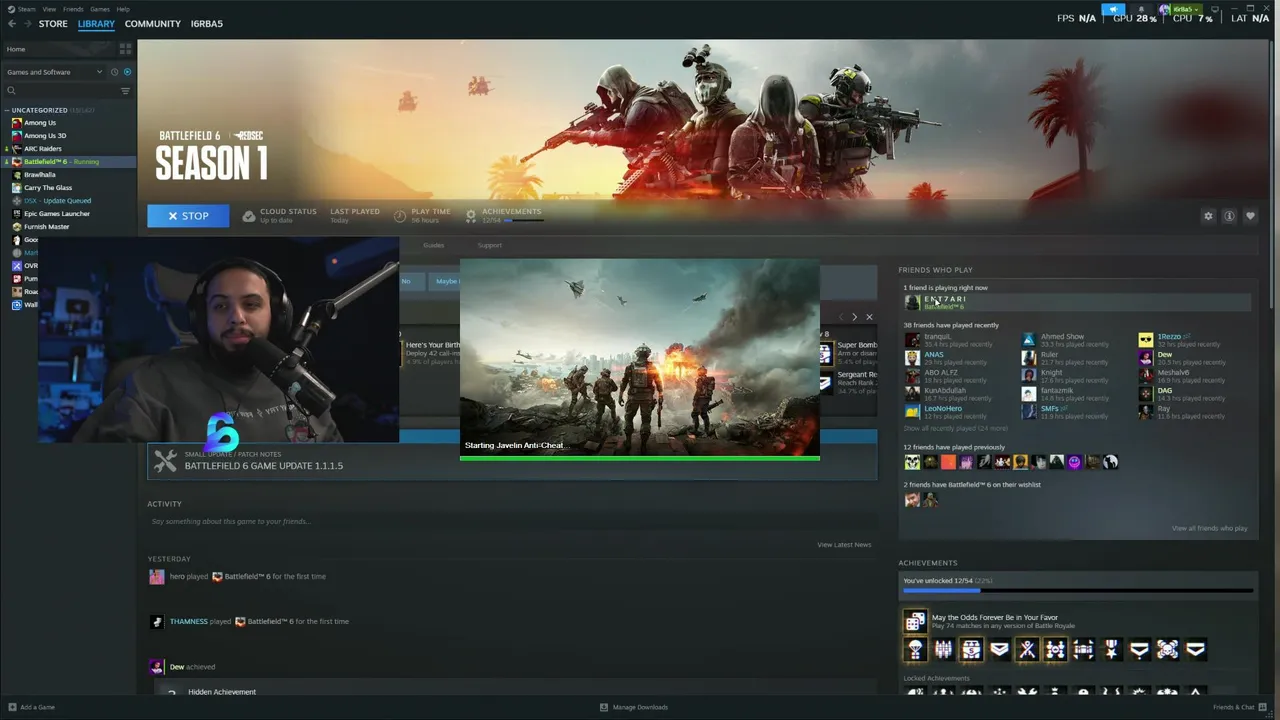1280x720 pixels.
Task: Open the View menu
Action: point(49,9)
